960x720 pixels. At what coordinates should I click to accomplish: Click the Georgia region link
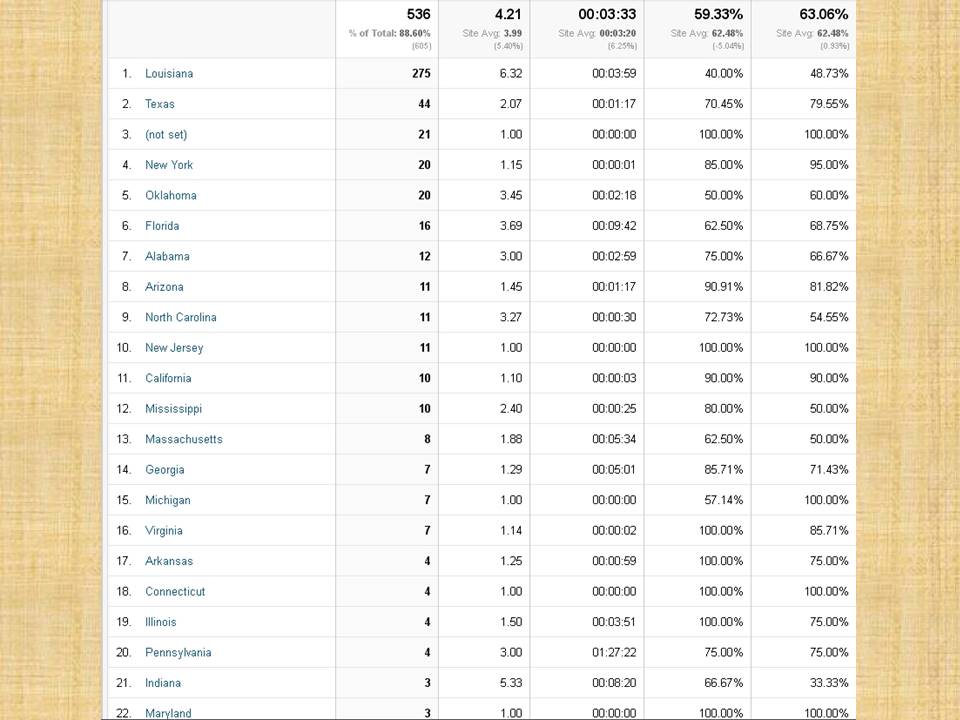165,470
